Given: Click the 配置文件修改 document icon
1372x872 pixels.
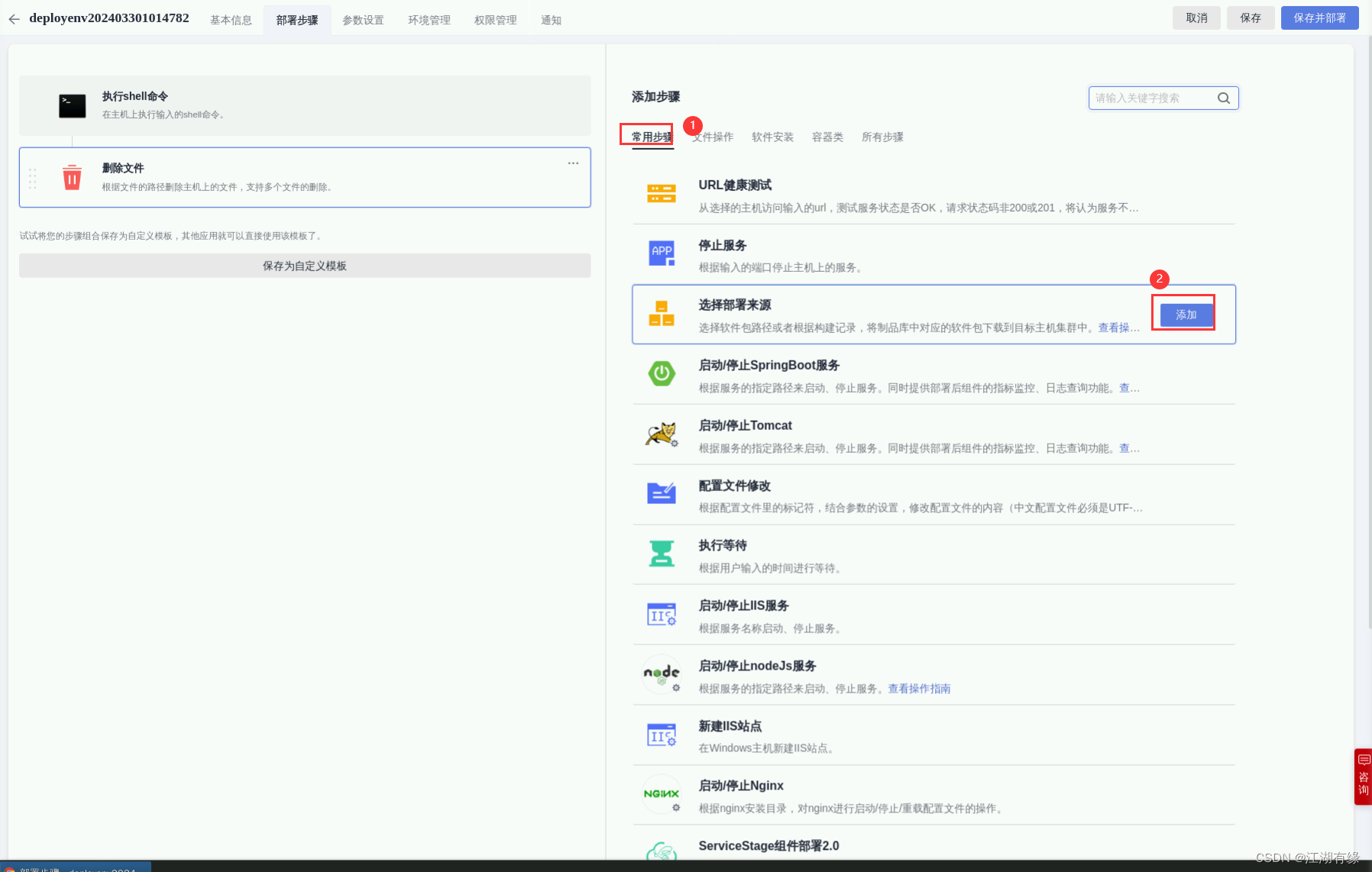Looking at the screenshot, I should pos(662,495).
